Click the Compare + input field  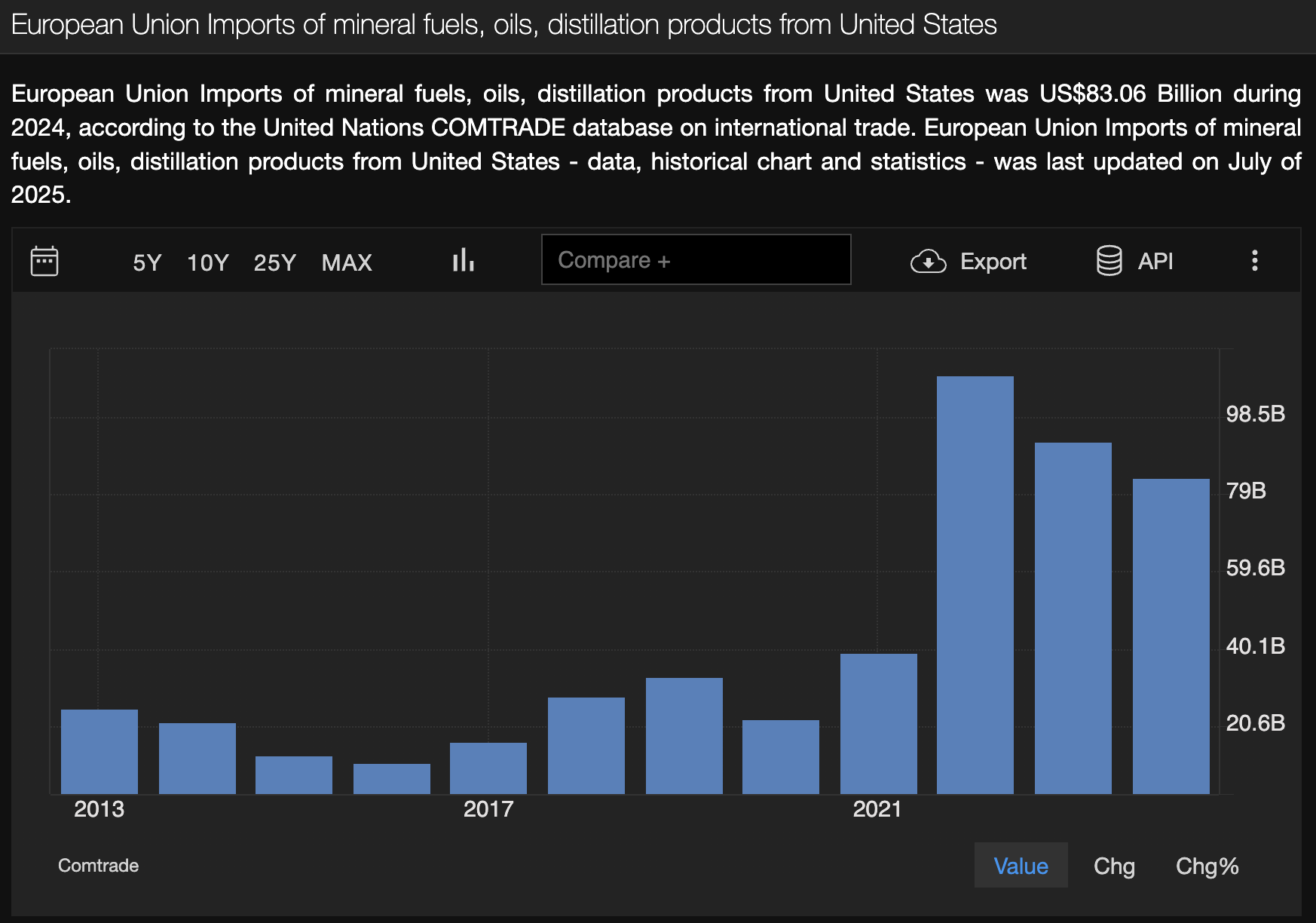pyautogui.click(x=696, y=259)
